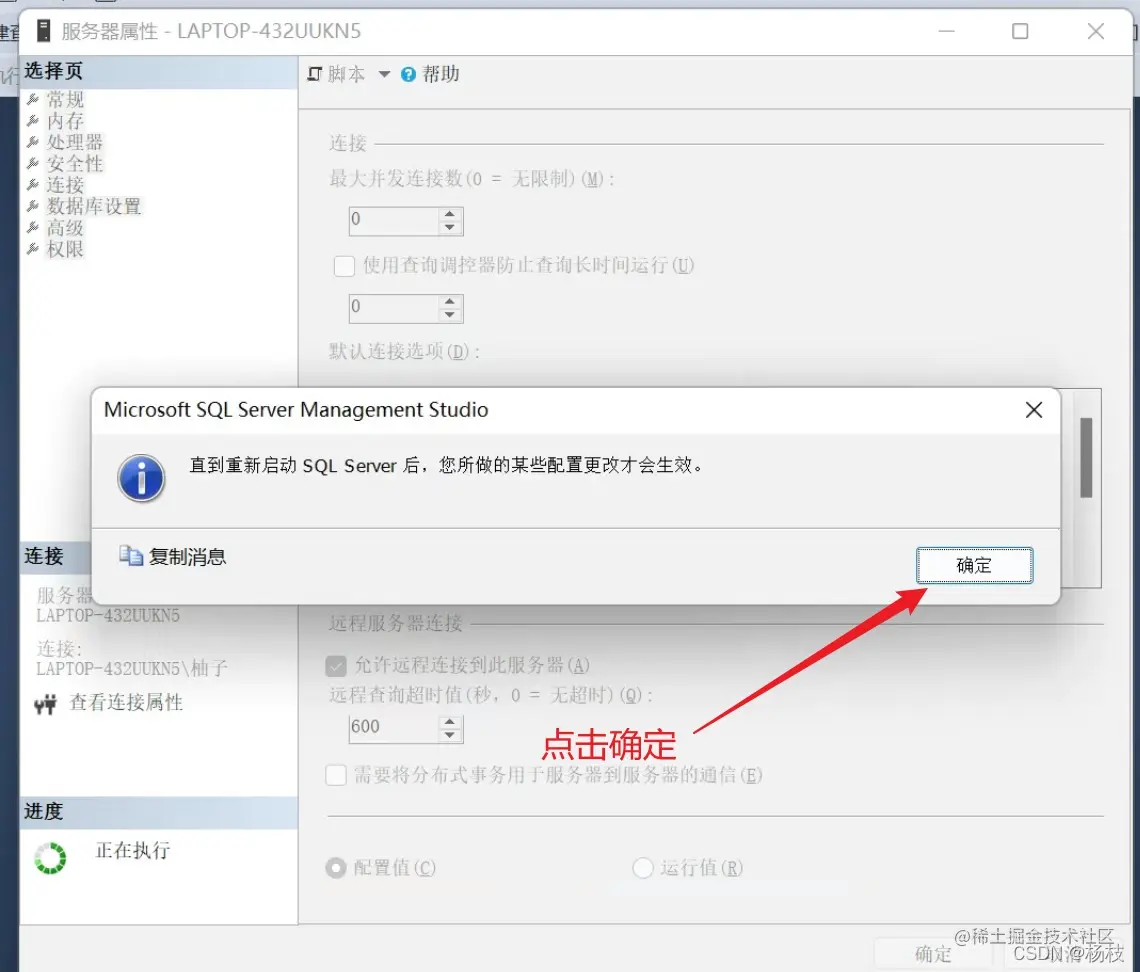Open the 数据库设置 page

[94, 206]
